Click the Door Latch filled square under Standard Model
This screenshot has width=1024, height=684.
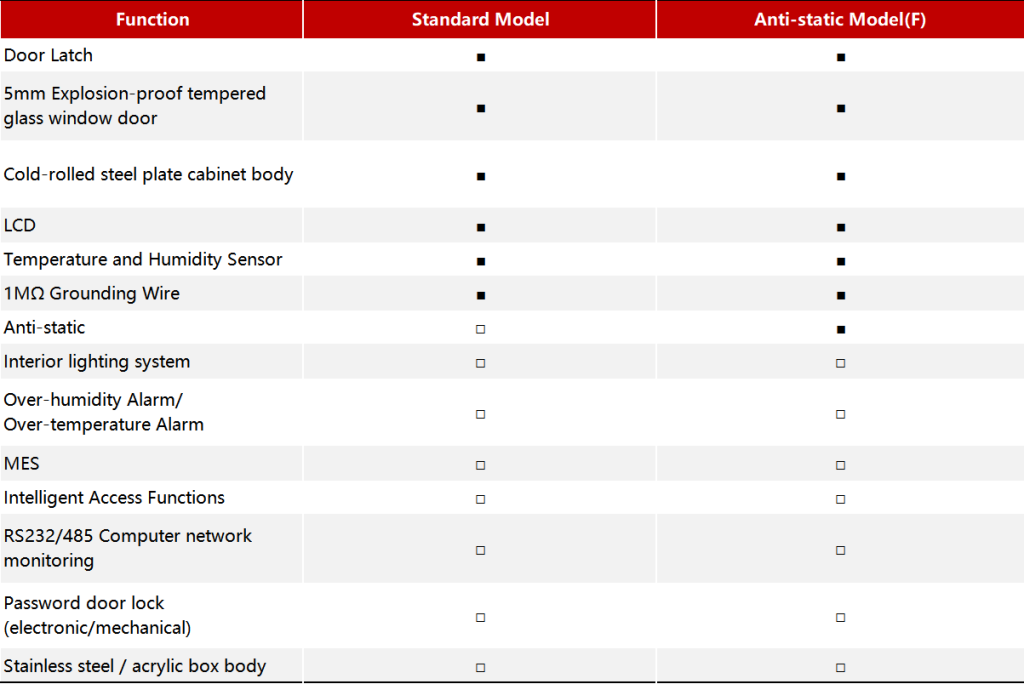pyautogui.click(x=481, y=57)
